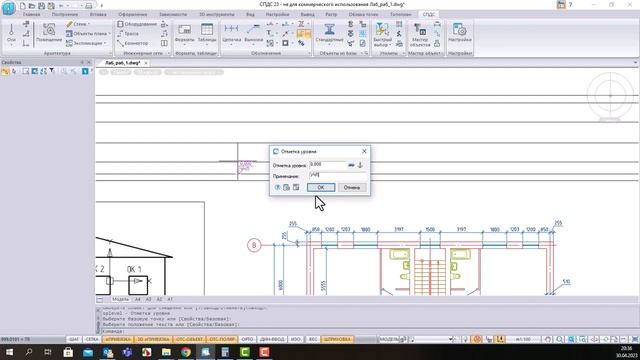The image size is (640, 360).
Task: Click the Примечание note field
Action: [338, 175]
